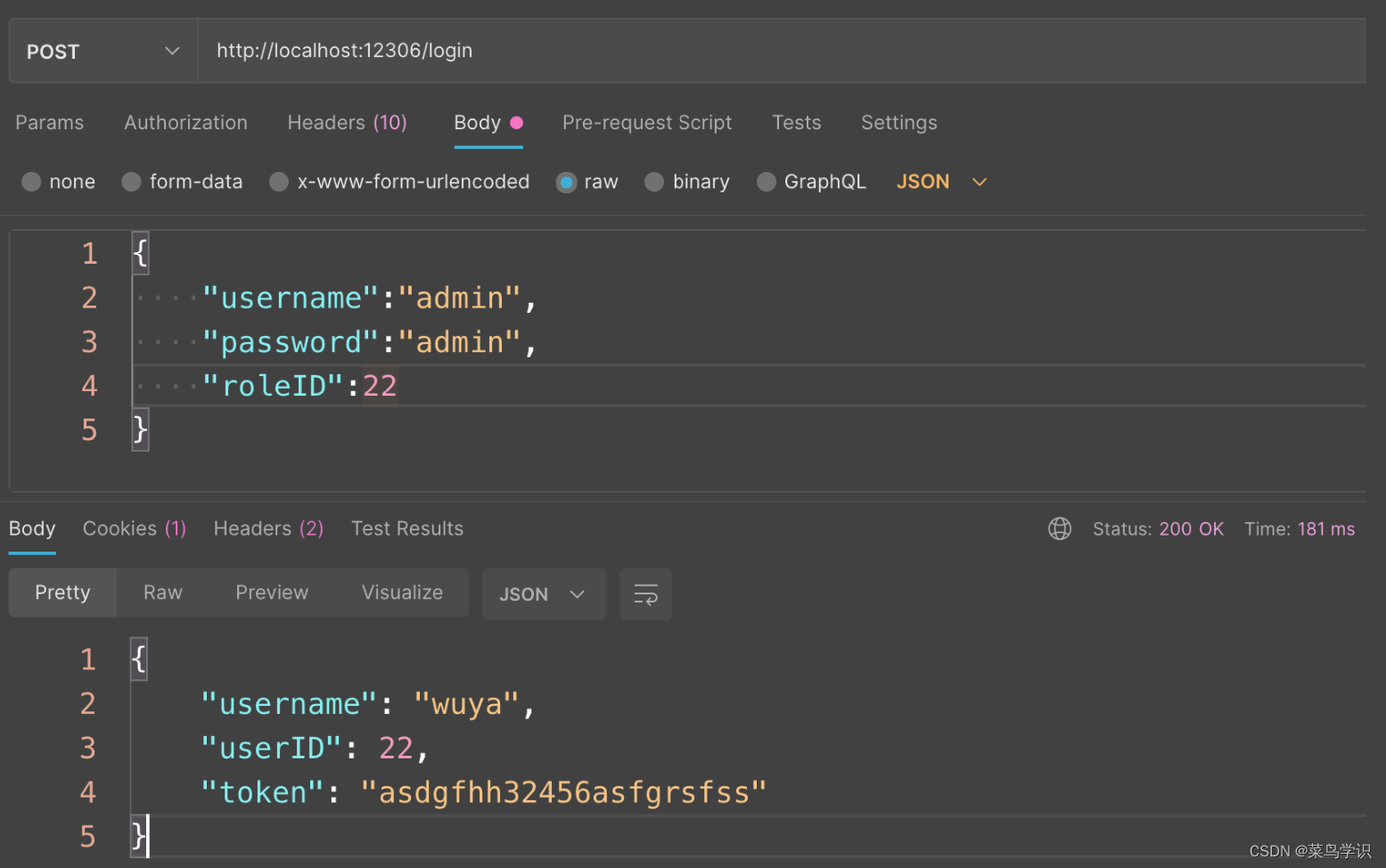This screenshot has width=1386, height=868.
Task: Choose the GraphQL body radio option
Action: (x=766, y=182)
